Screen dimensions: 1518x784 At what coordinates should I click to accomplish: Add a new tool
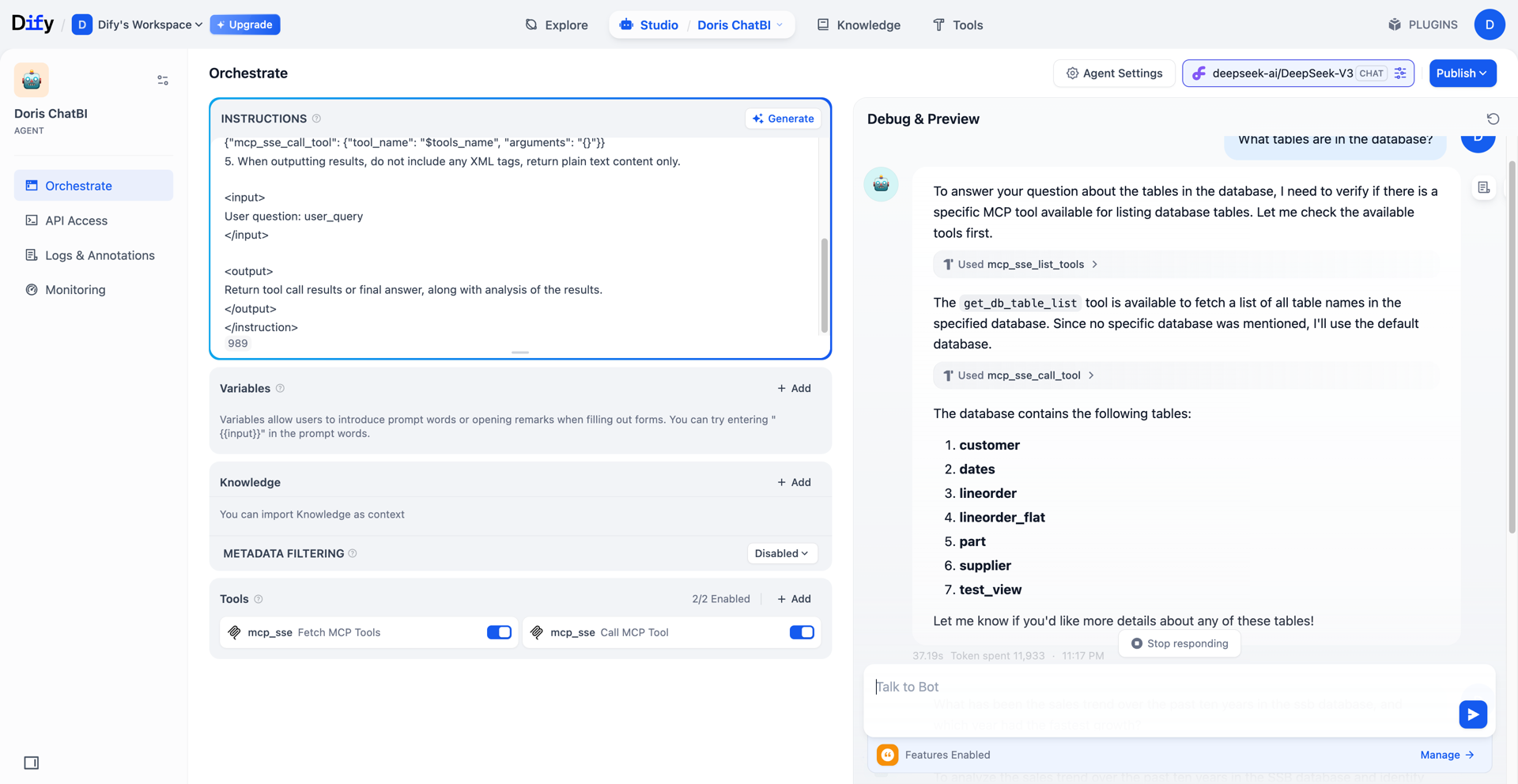tap(794, 599)
